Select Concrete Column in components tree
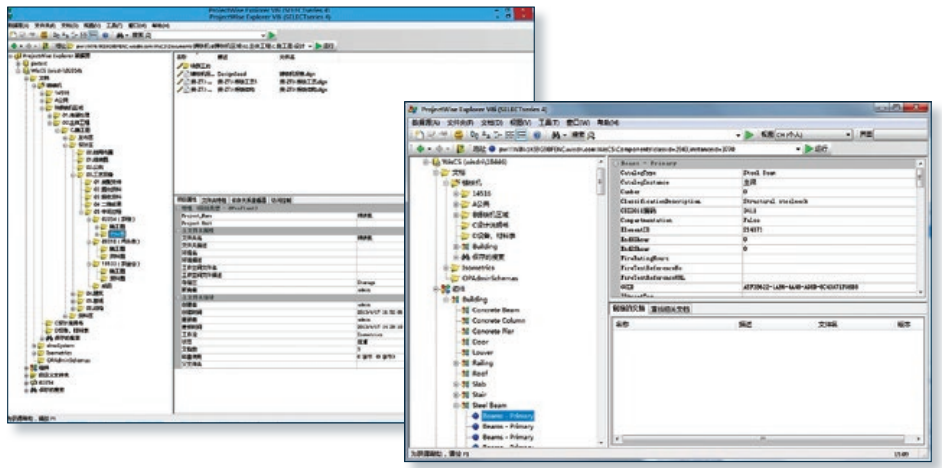 498,321
